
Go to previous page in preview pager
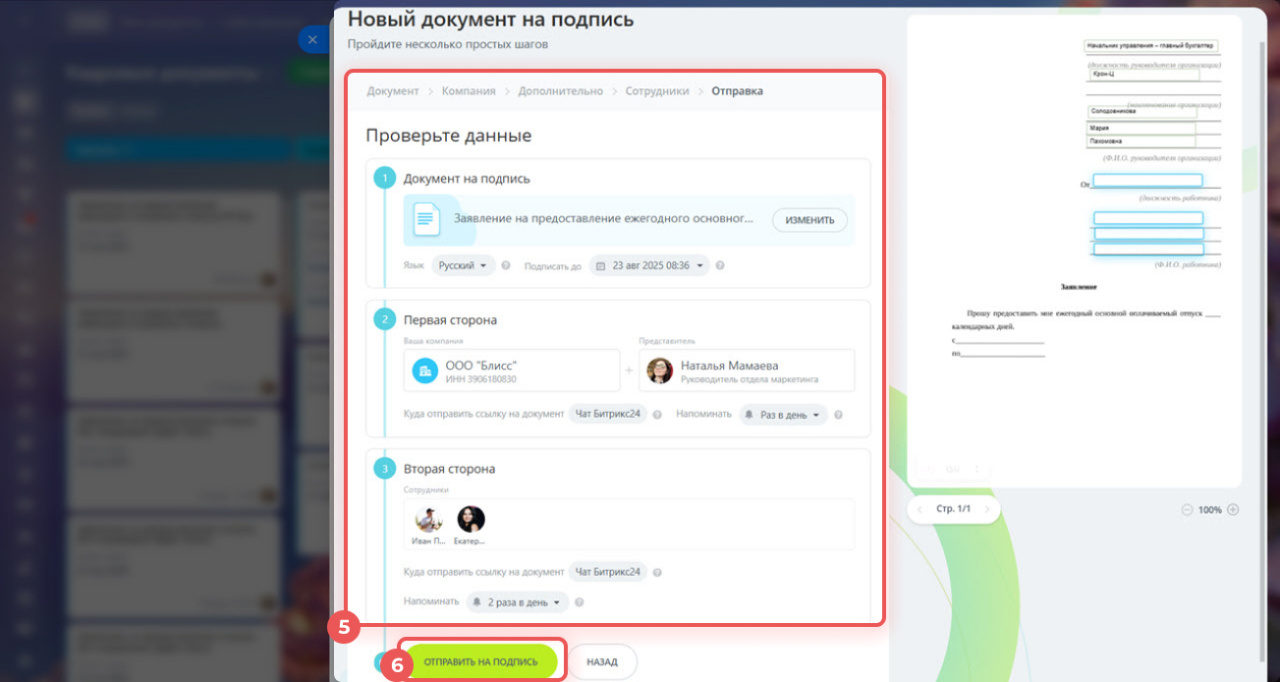click(920, 510)
